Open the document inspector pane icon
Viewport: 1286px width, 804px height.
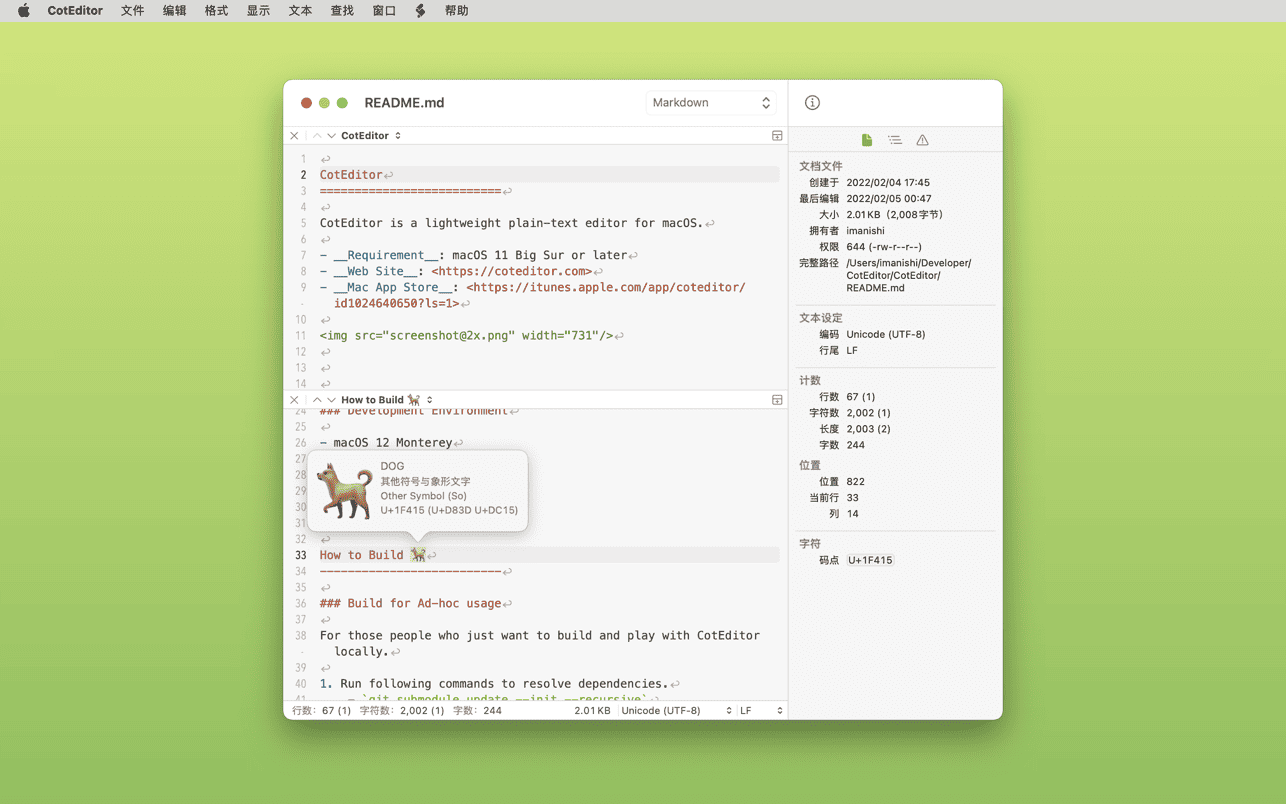coord(867,140)
